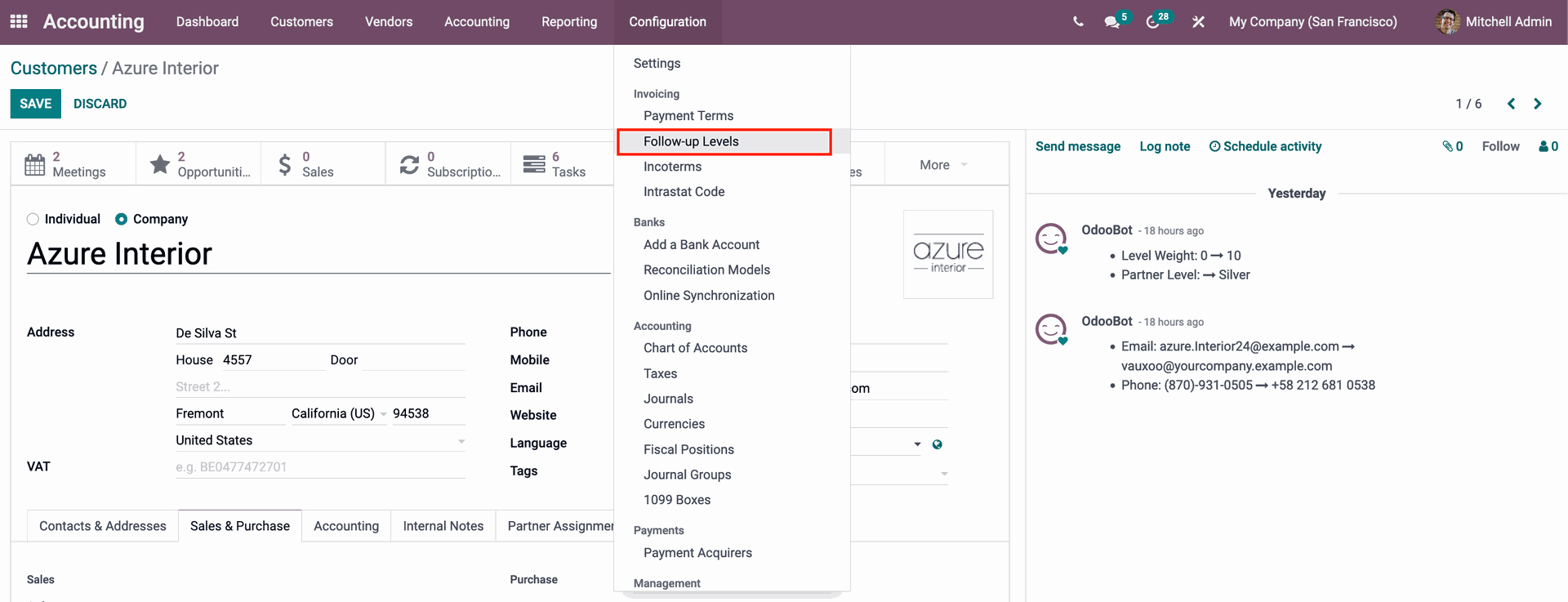
Task: Click the attachments paperclip counter
Action: 1452,146
